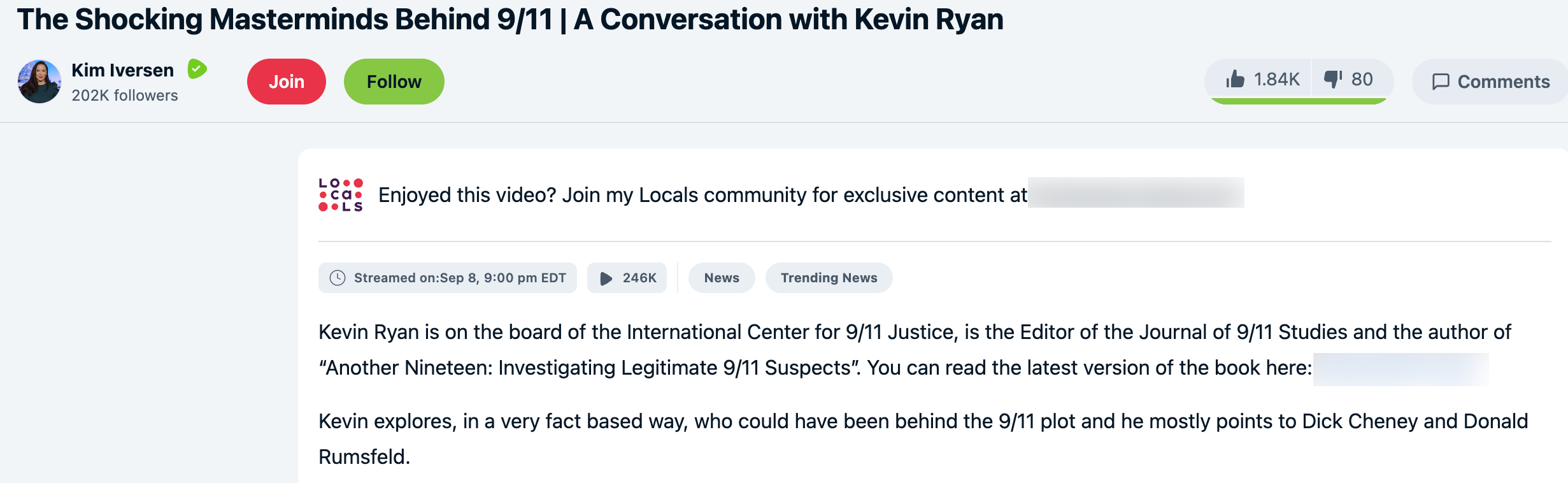
Task: Open Kim Iversen's channel avatar
Action: 39,81
